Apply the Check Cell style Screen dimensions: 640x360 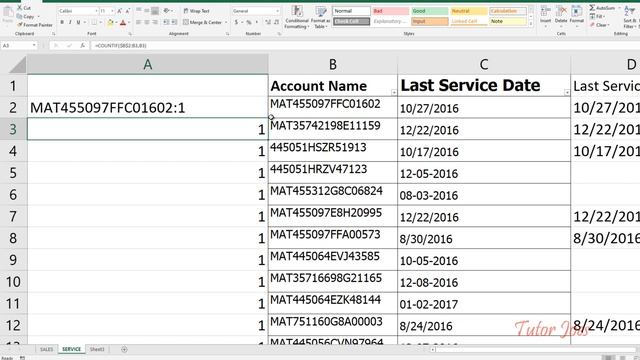pyautogui.click(x=351, y=21)
